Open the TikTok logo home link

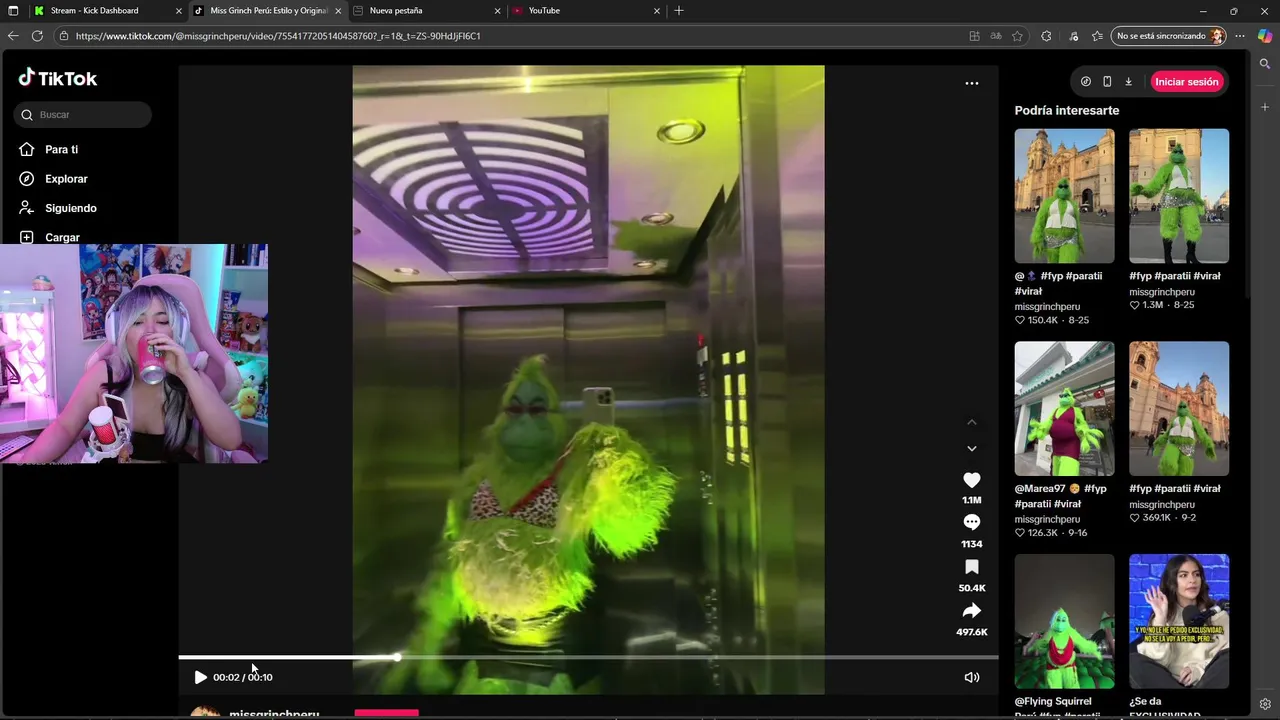58,78
